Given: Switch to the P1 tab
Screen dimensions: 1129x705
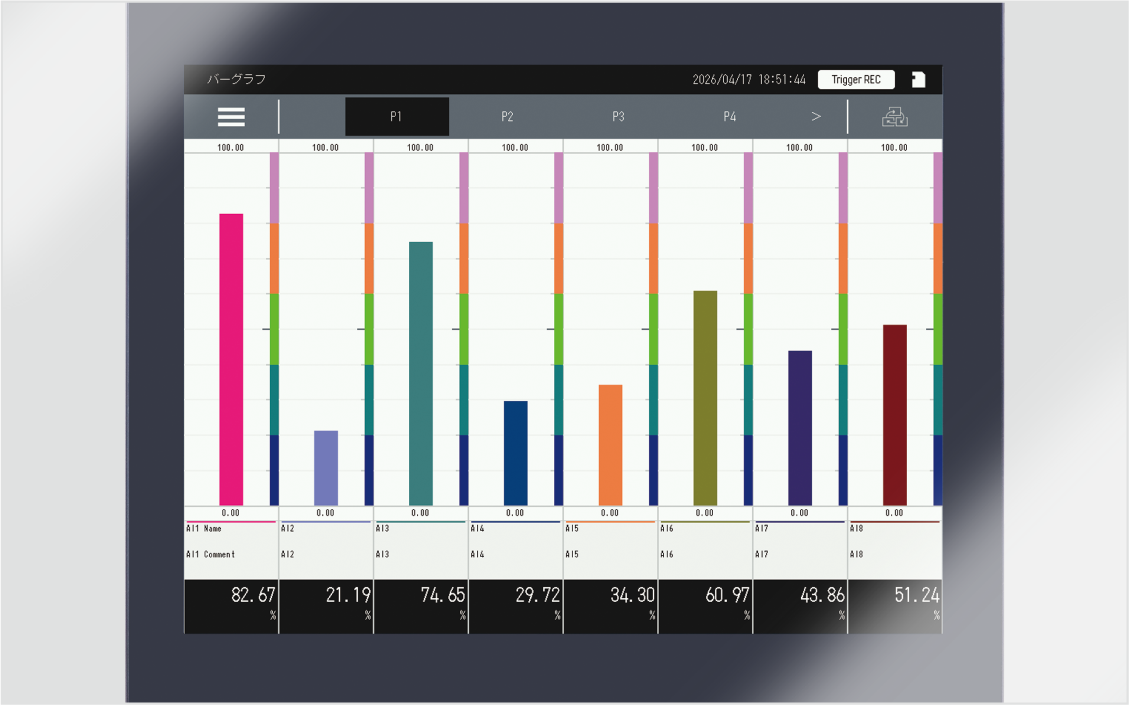Looking at the screenshot, I should (x=397, y=117).
